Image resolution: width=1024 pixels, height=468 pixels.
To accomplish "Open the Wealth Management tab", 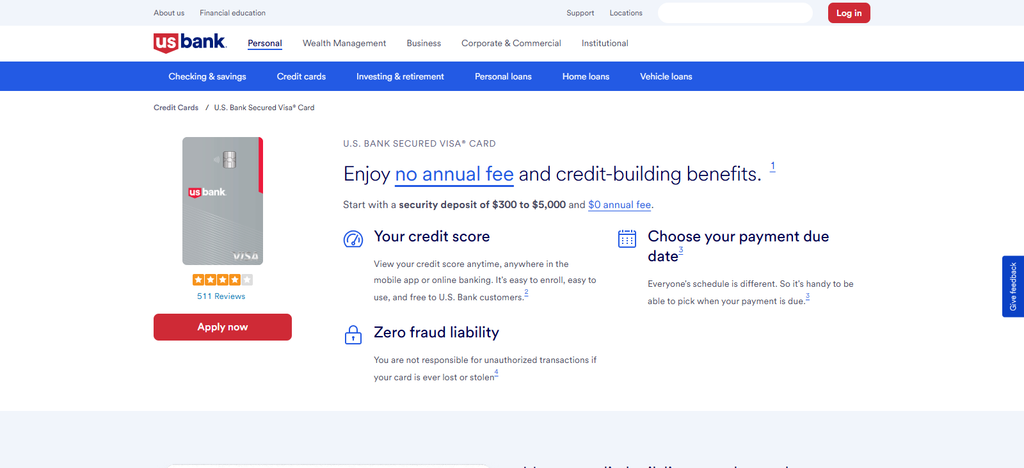I will pos(344,43).
